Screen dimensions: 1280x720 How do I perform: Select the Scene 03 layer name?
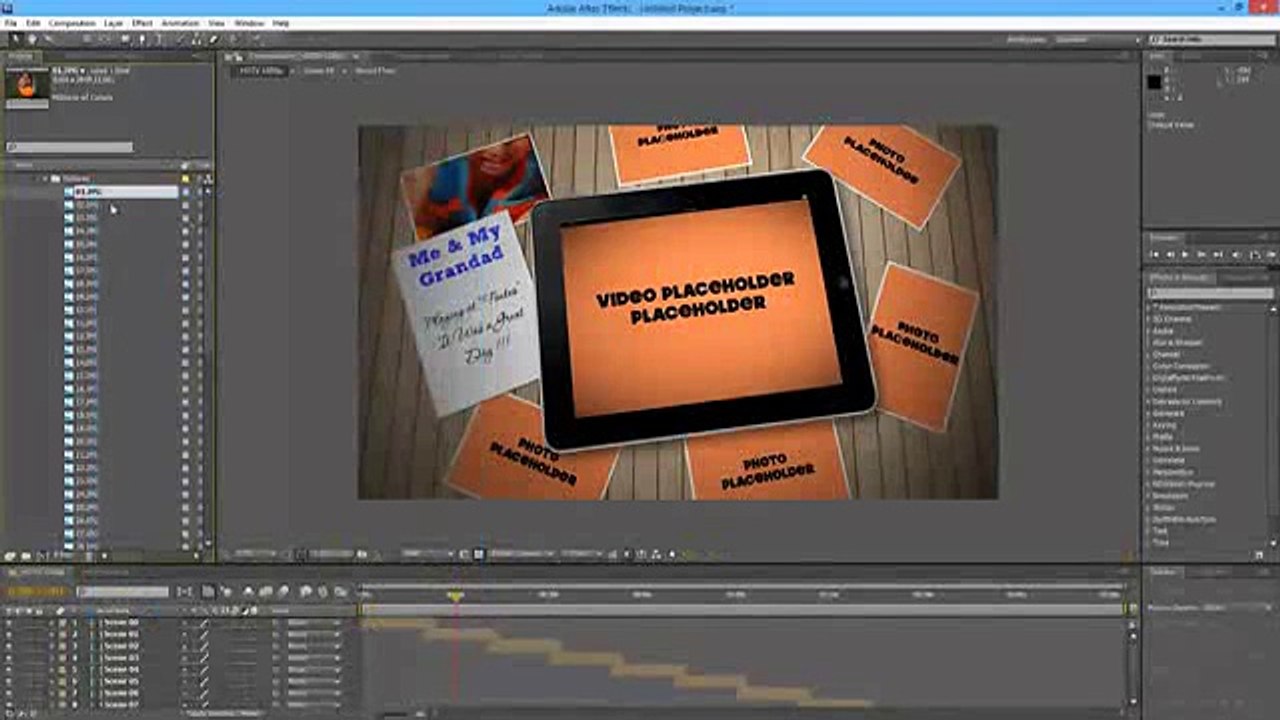120,658
